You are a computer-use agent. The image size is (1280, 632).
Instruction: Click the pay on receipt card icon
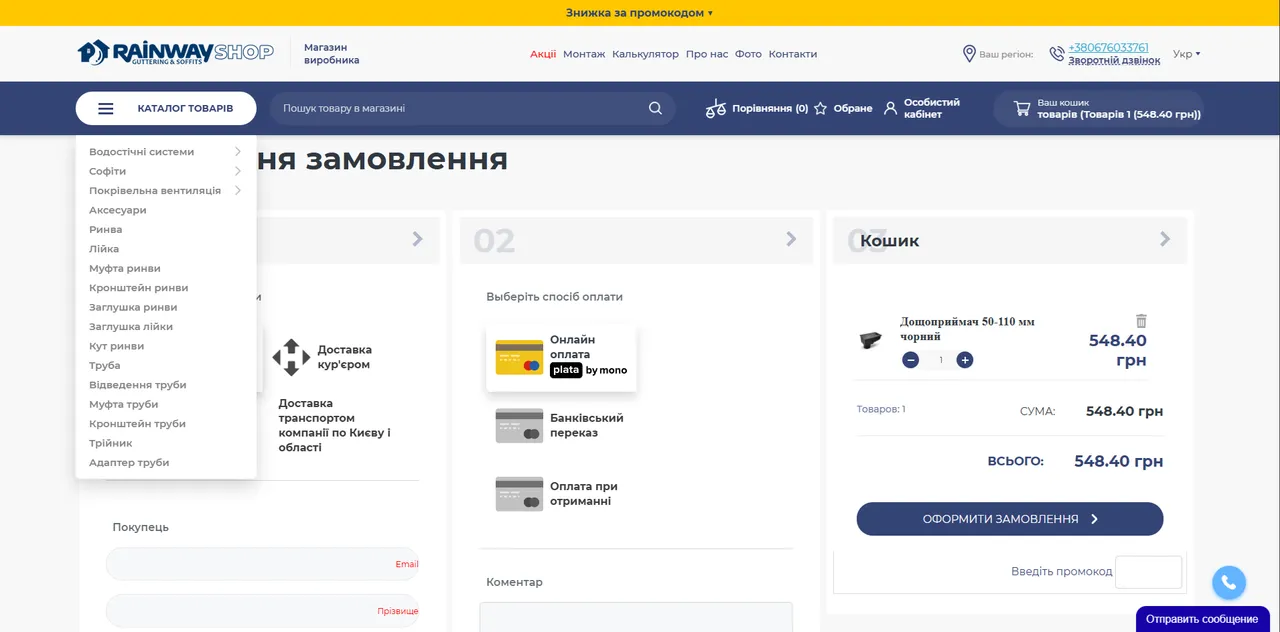coord(519,494)
